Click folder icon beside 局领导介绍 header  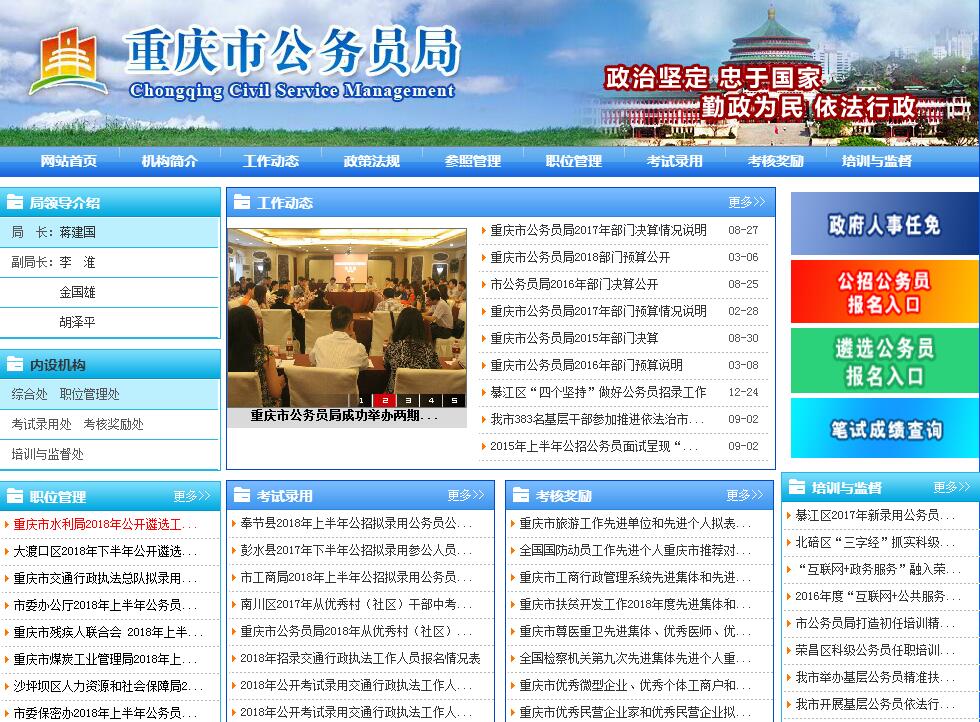tap(14, 203)
